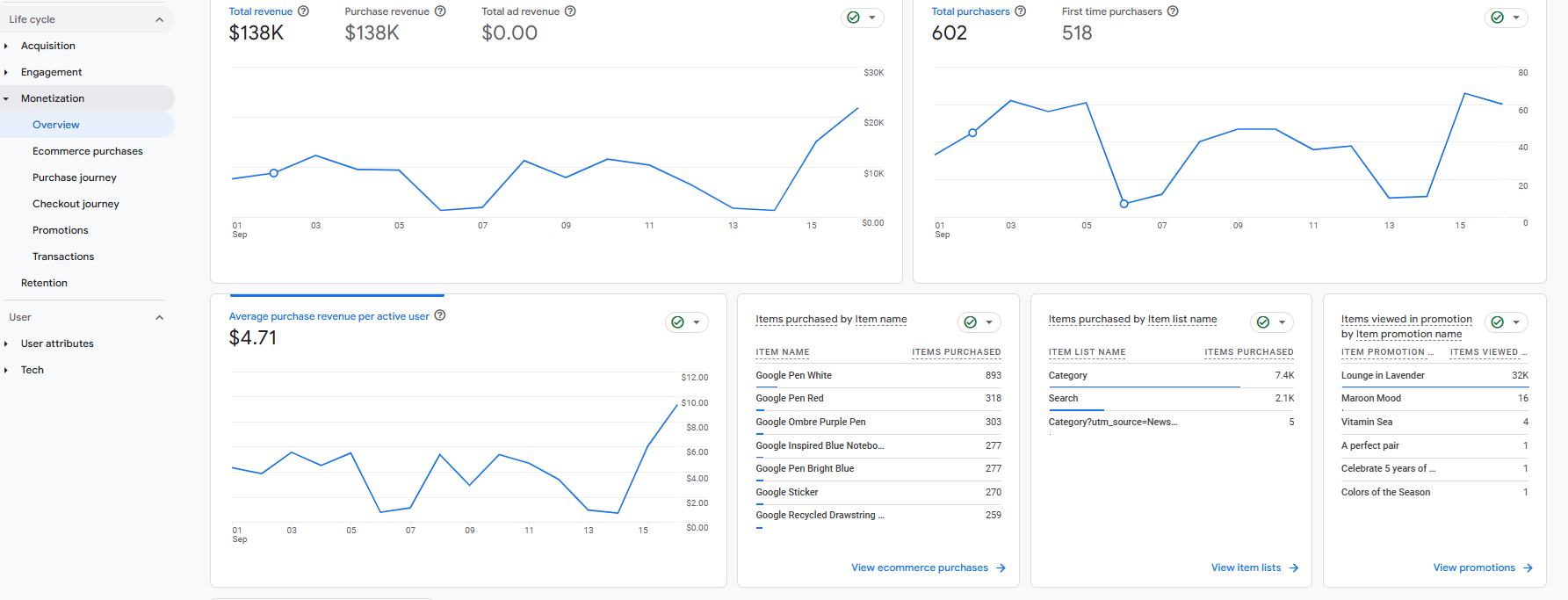Click help icon for Average purchase revenue
The image size is (1568, 600).
tap(440, 315)
